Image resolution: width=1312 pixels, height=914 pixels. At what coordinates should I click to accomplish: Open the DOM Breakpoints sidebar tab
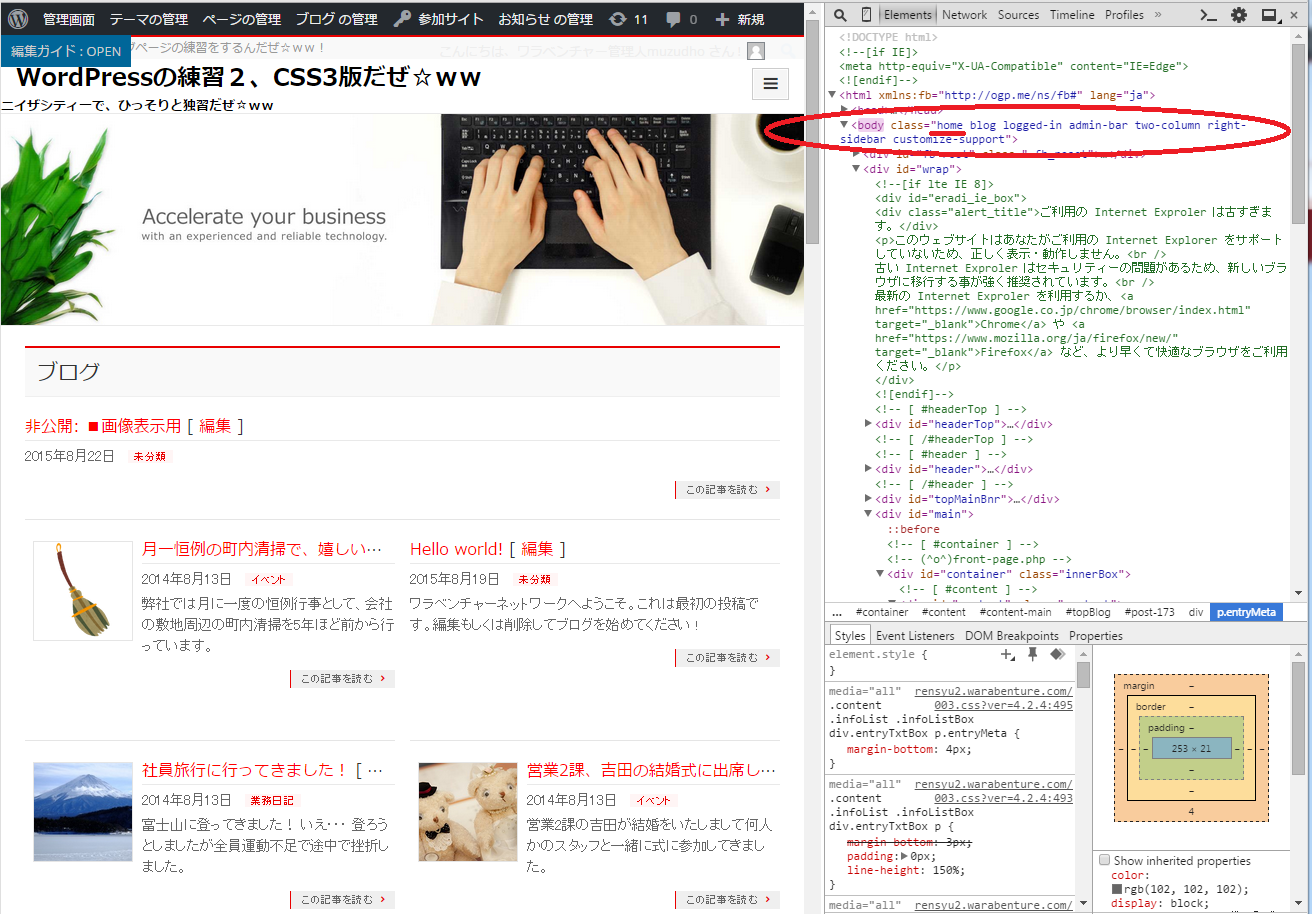click(1011, 636)
